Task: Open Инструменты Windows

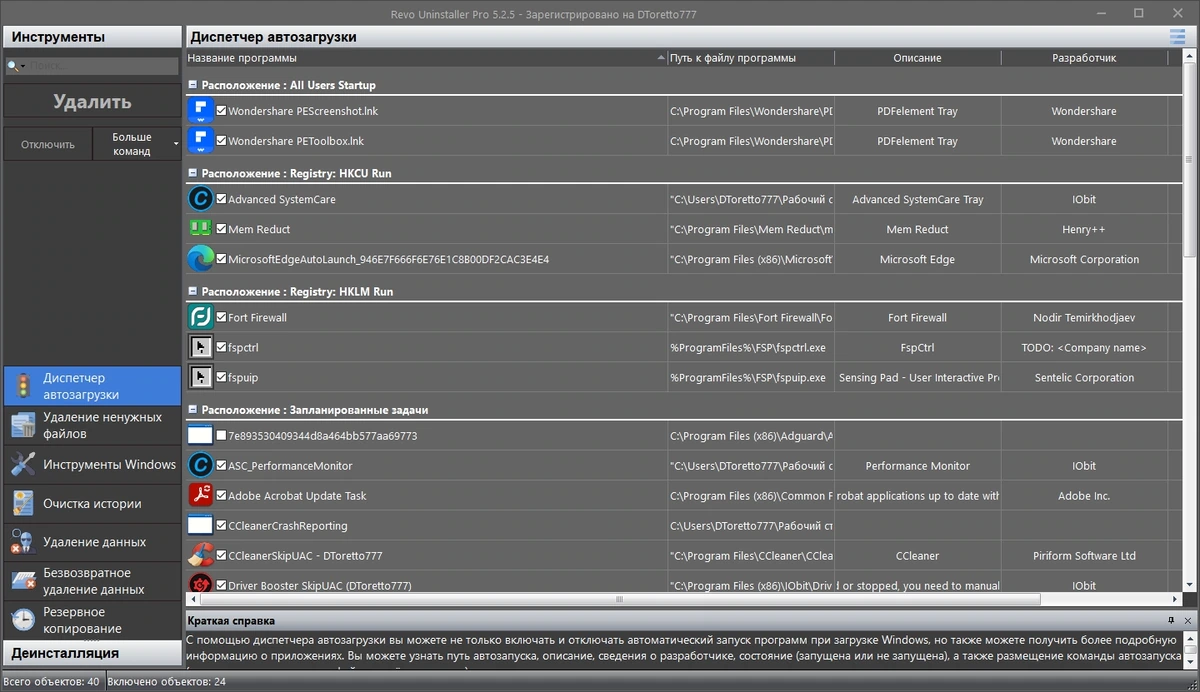Action: [92, 464]
